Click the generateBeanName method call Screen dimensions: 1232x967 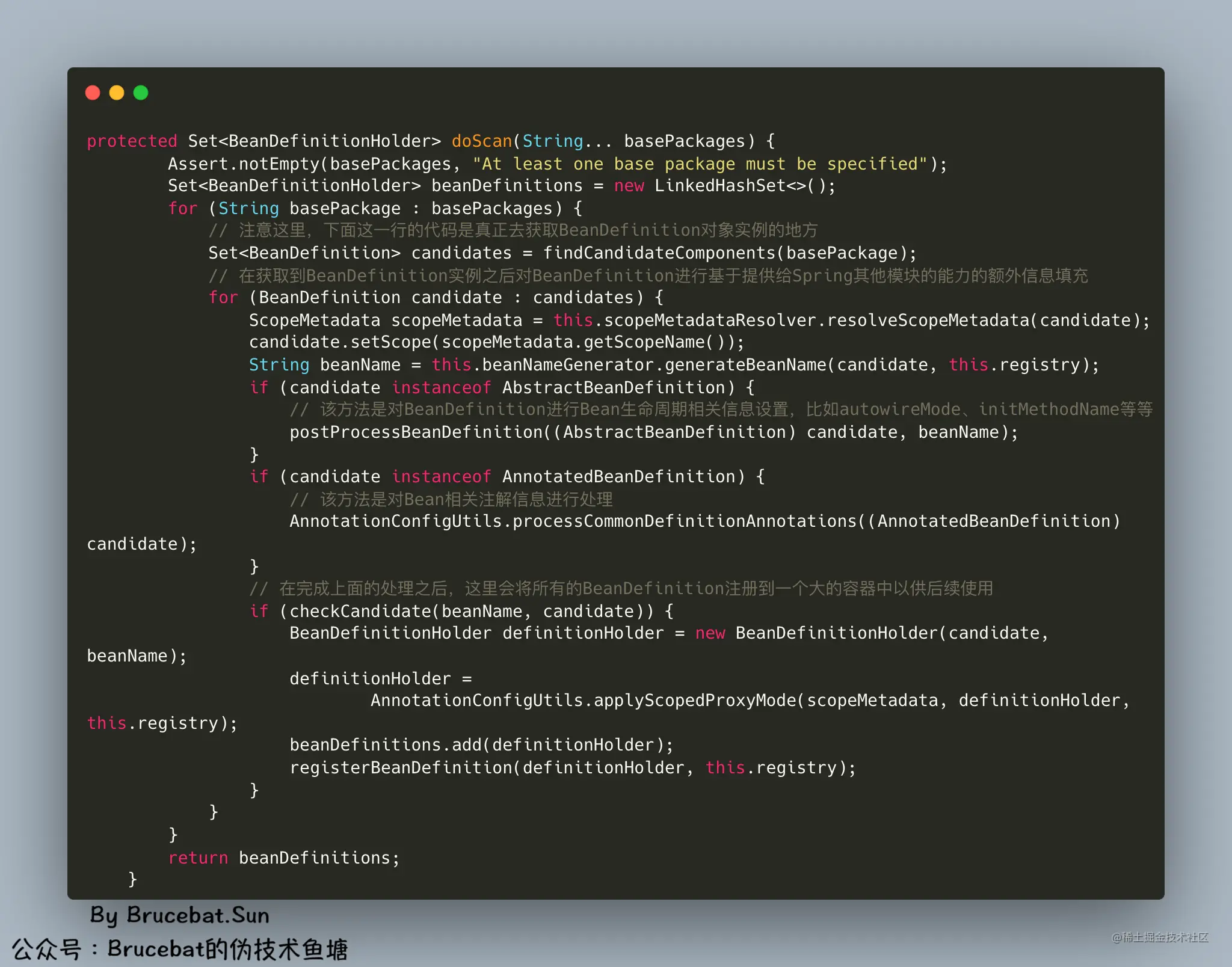pyautogui.click(x=745, y=365)
